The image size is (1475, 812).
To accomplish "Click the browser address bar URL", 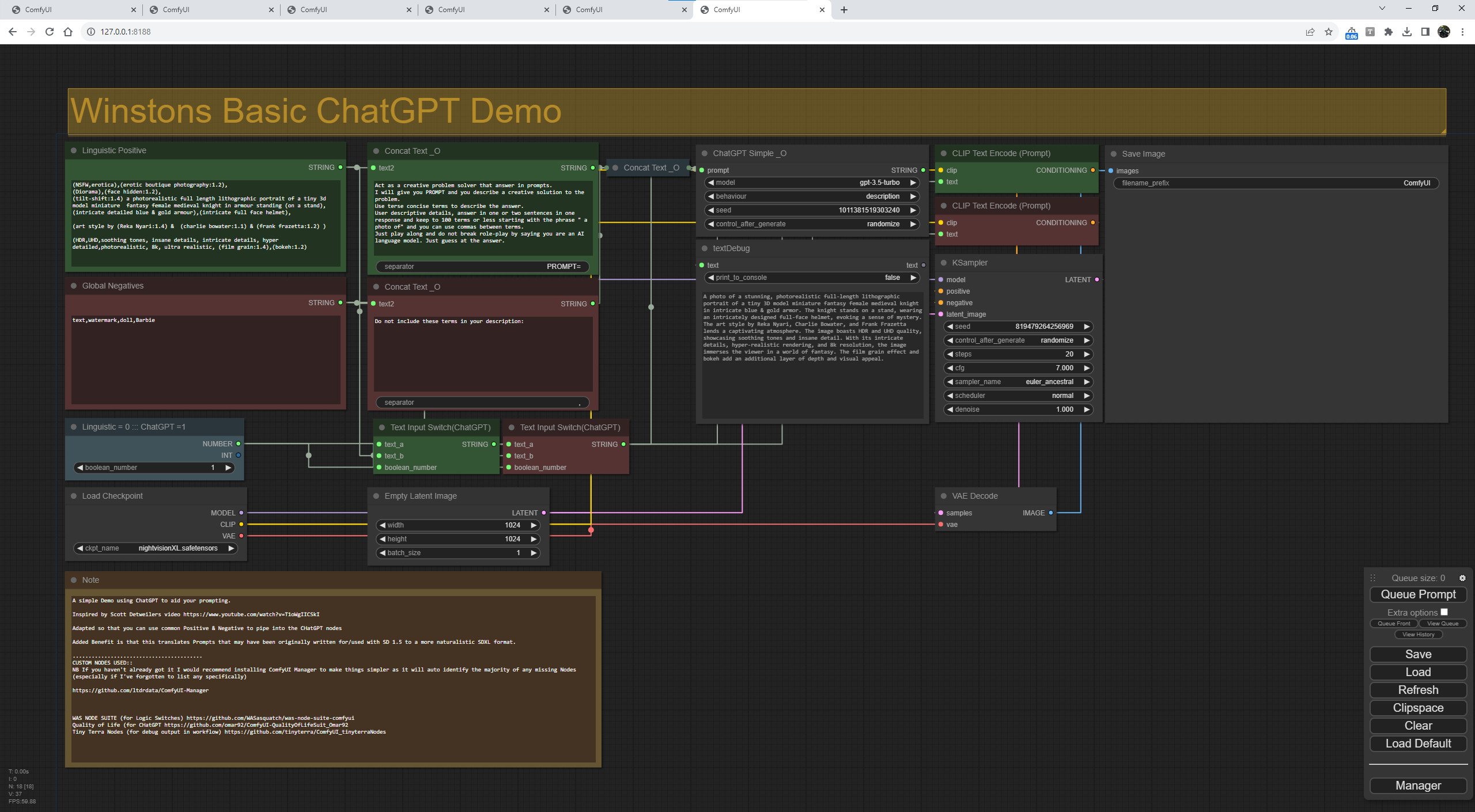I will (x=126, y=32).
